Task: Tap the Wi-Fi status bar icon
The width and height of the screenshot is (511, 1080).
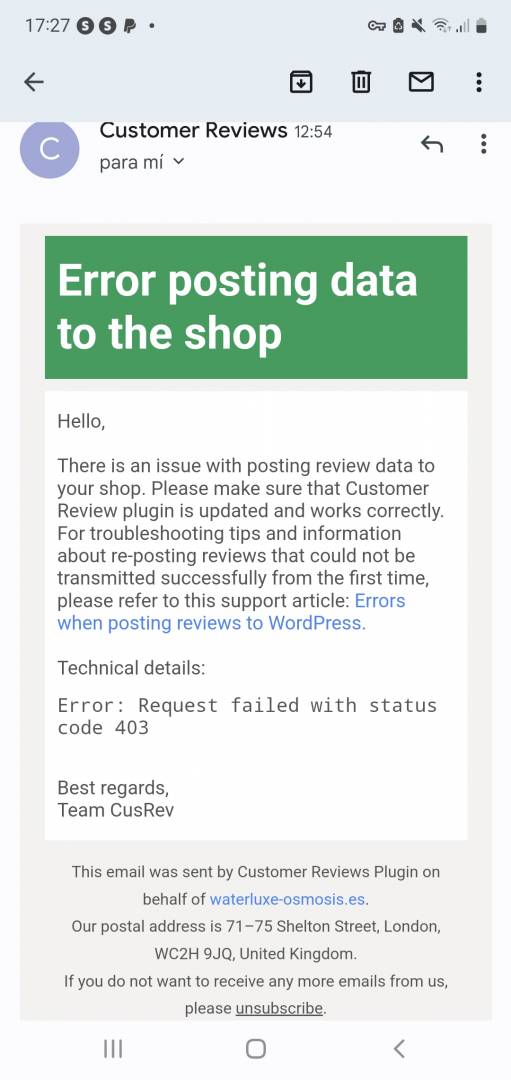Action: (439, 26)
